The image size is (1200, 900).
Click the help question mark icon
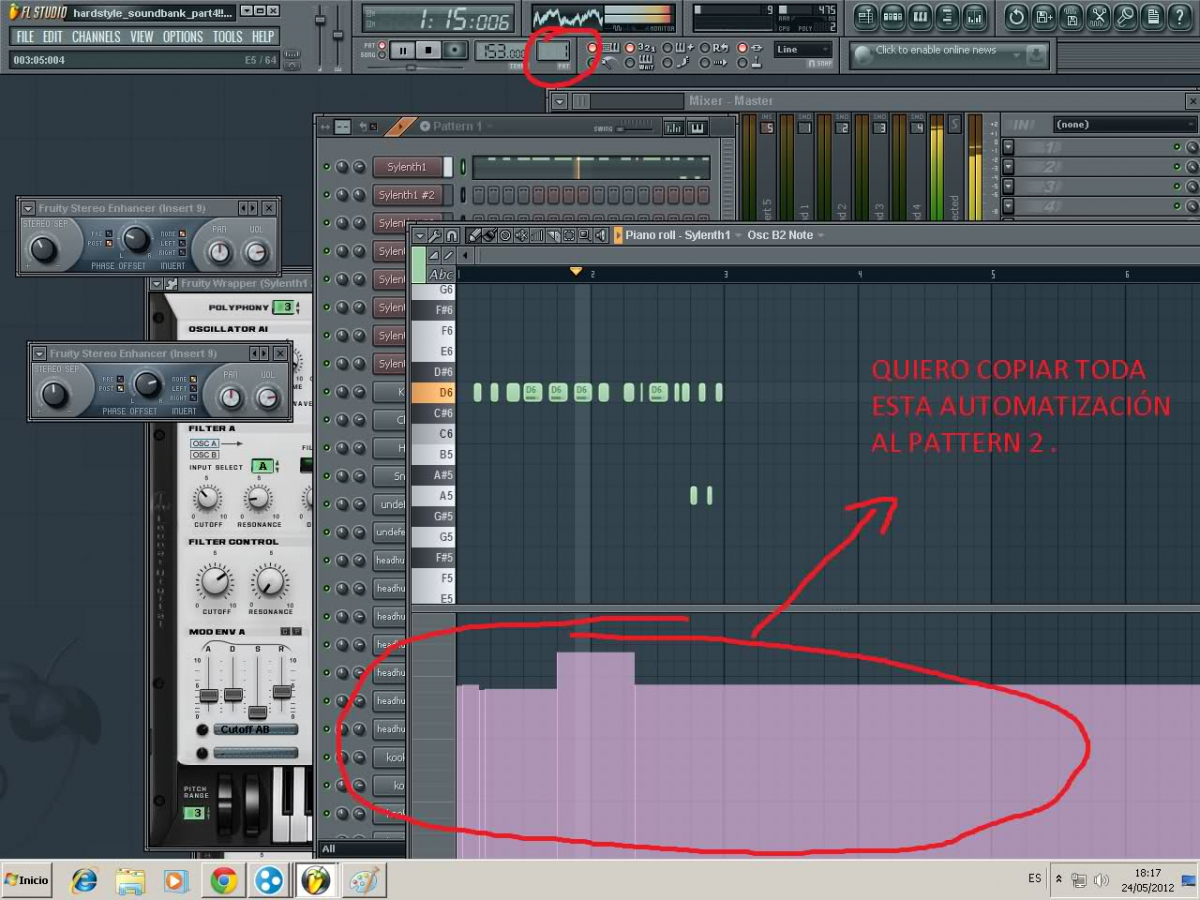coord(1180,17)
